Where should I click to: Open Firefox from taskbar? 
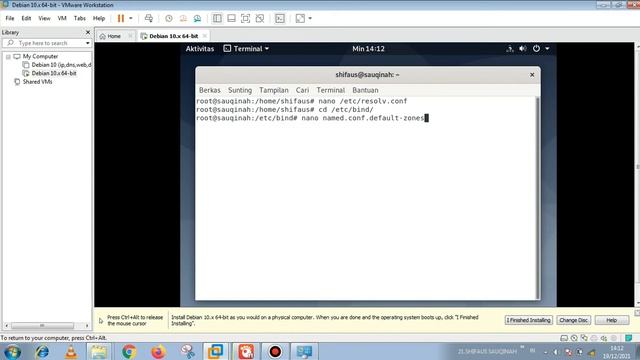(x=158, y=352)
